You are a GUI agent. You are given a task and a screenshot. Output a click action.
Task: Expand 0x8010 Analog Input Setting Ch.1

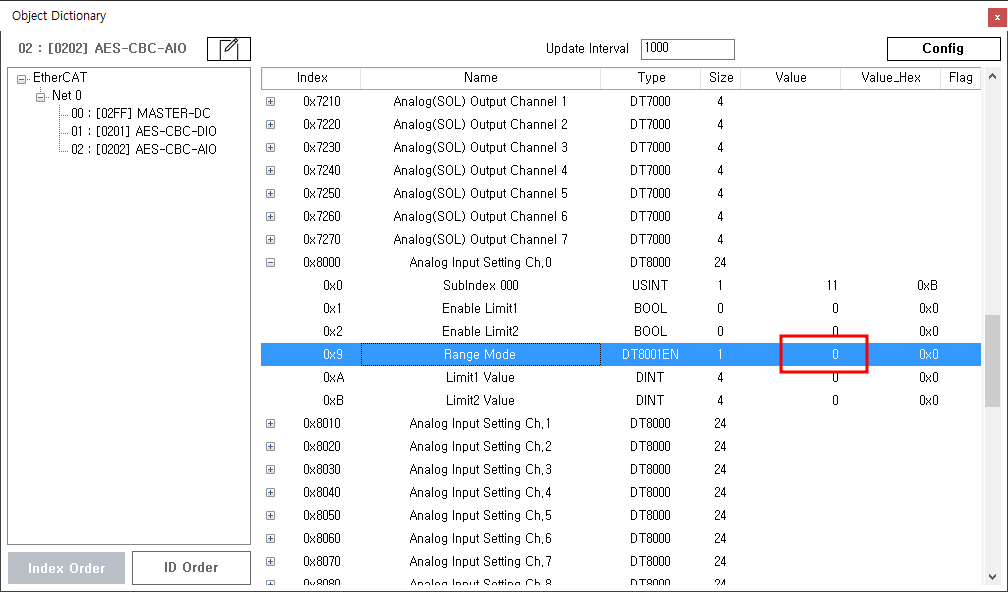(x=270, y=424)
